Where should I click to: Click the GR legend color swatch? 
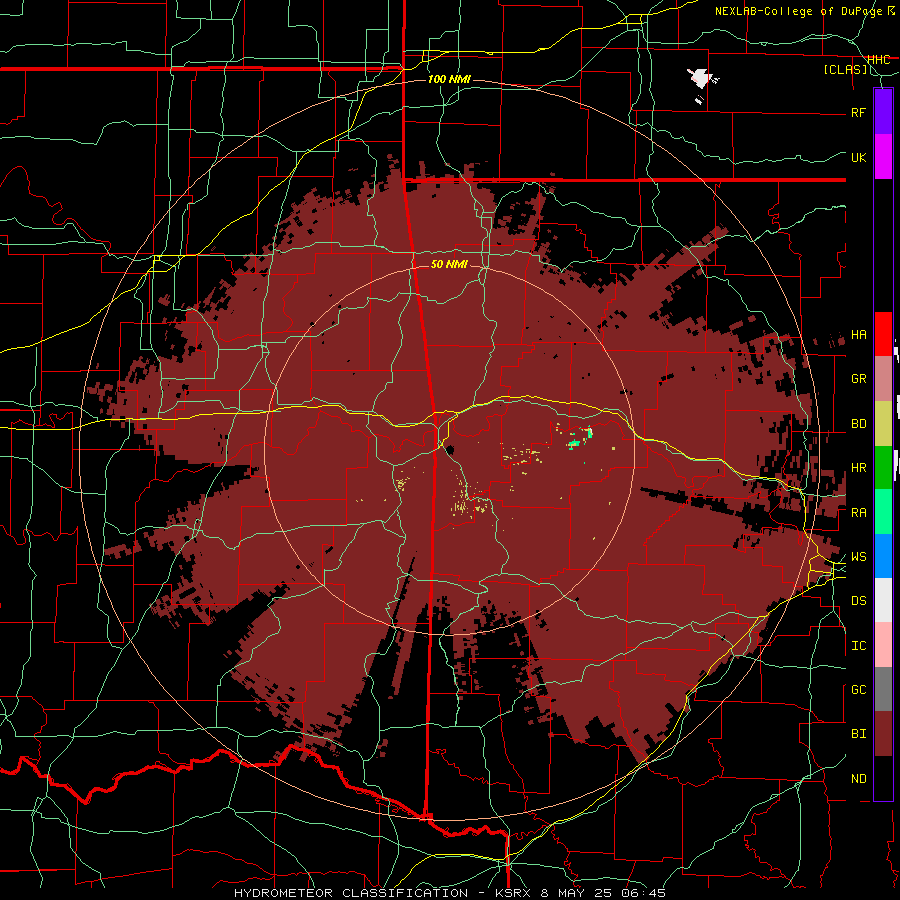pos(883,378)
